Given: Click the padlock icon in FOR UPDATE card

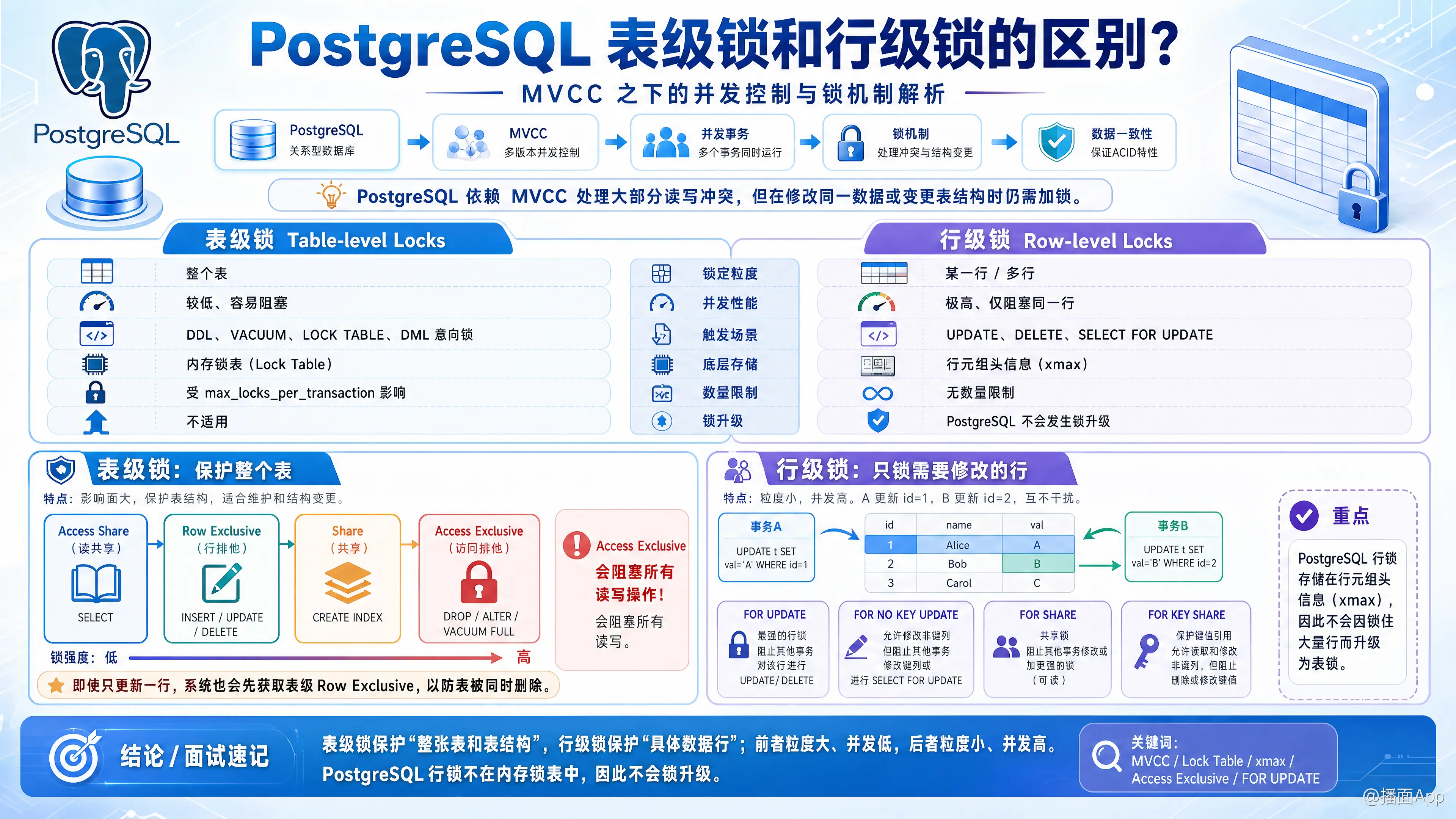Looking at the screenshot, I should [x=739, y=645].
